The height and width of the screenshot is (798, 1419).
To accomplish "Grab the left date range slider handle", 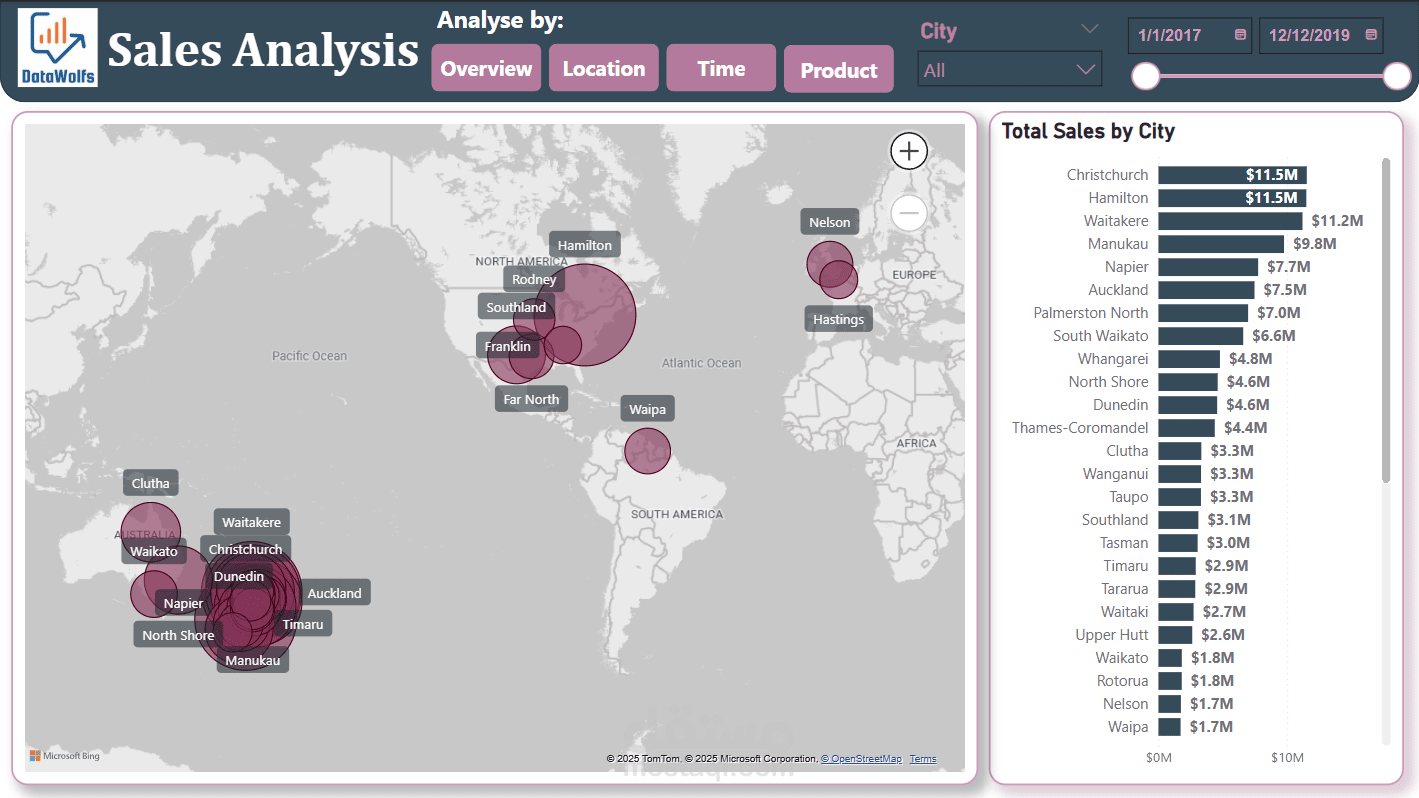I will click(1145, 75).
